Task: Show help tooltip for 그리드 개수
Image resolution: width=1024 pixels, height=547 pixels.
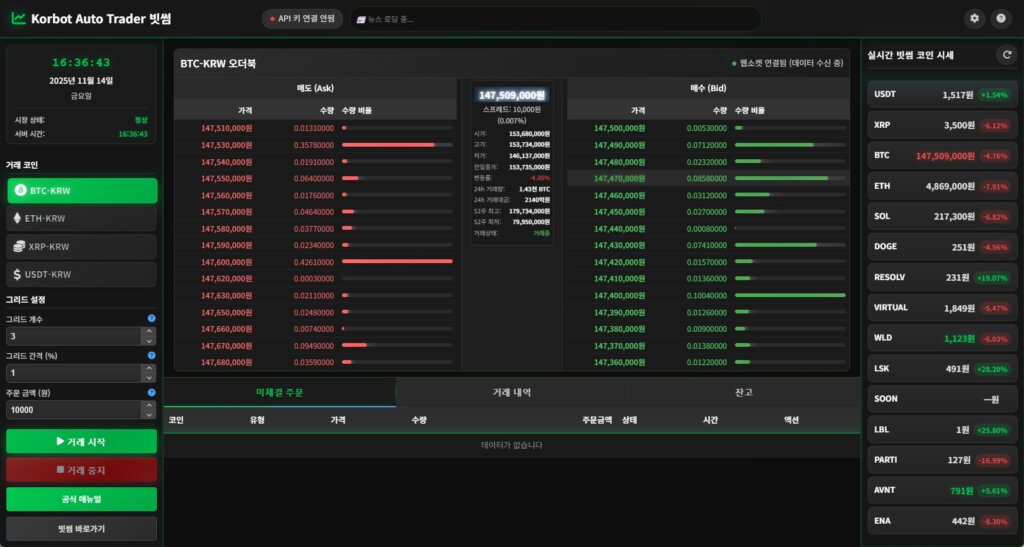Action: click(x=152, y=319)
